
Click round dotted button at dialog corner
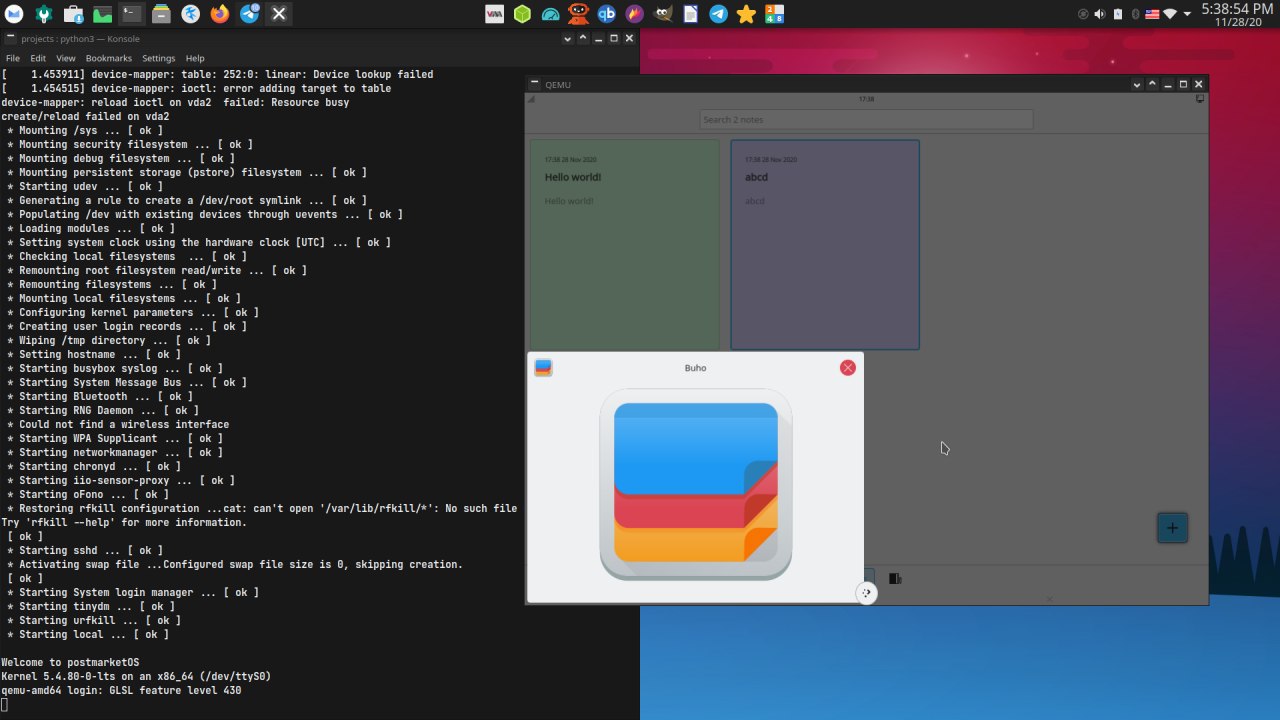tap(866, 593)
